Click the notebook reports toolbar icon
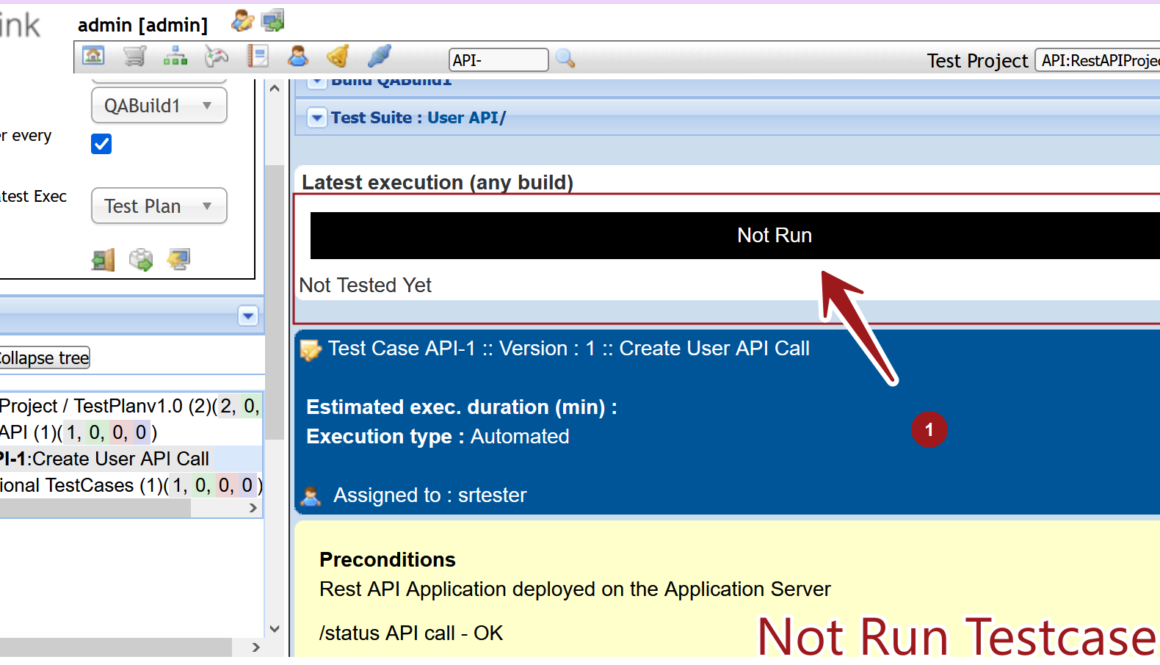 pos(258,57)
